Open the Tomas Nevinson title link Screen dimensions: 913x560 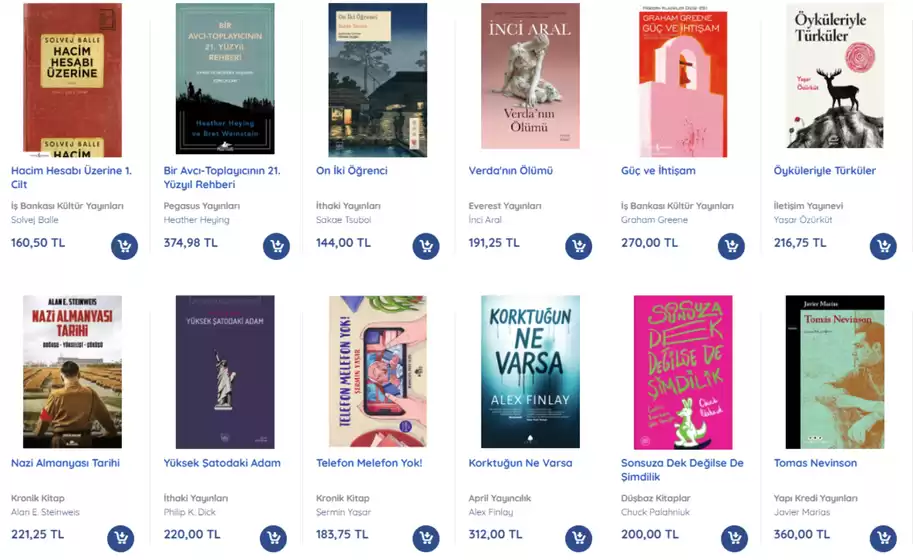coord(815,463)
